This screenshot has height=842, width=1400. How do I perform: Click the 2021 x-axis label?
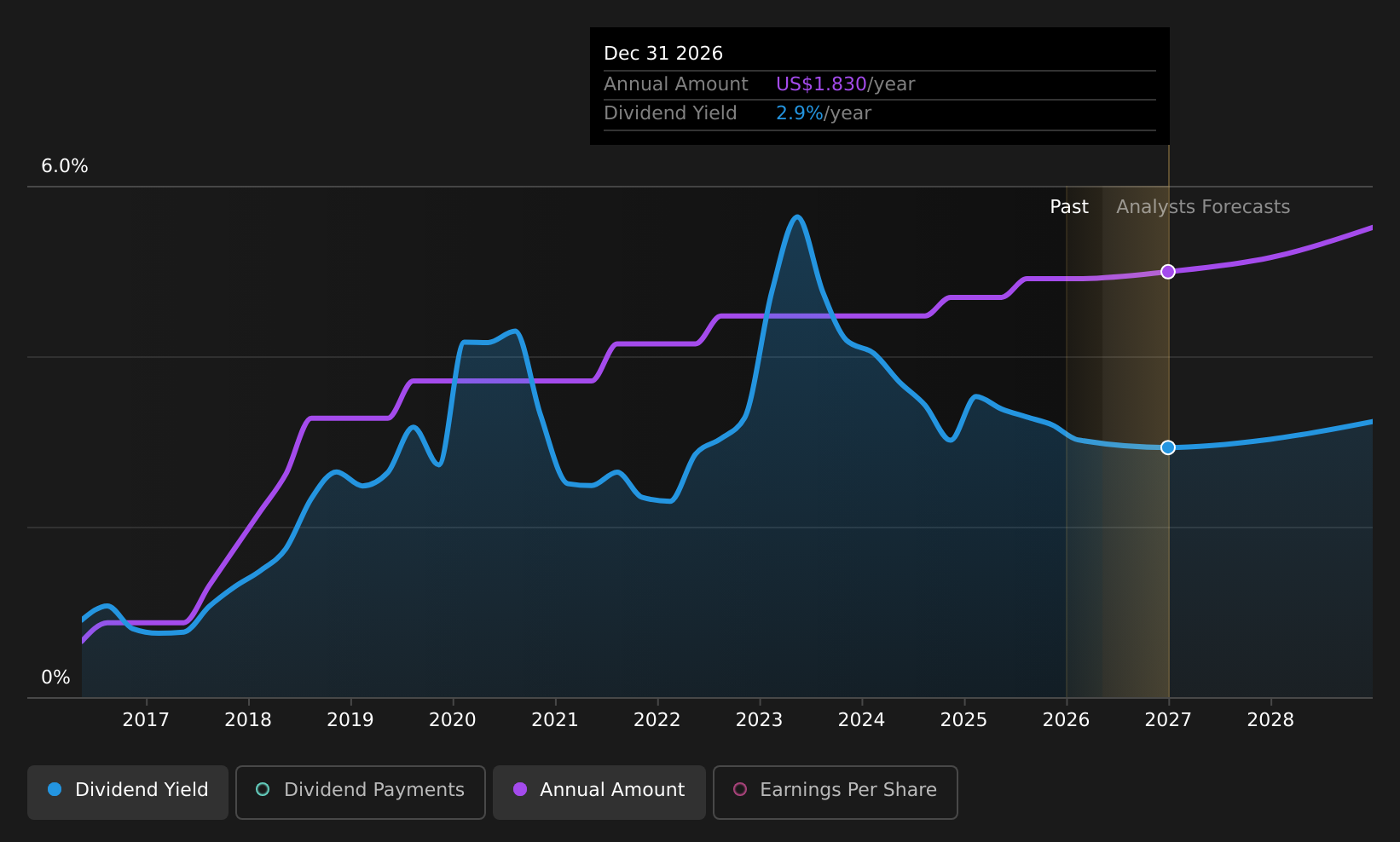coord(555,720)
